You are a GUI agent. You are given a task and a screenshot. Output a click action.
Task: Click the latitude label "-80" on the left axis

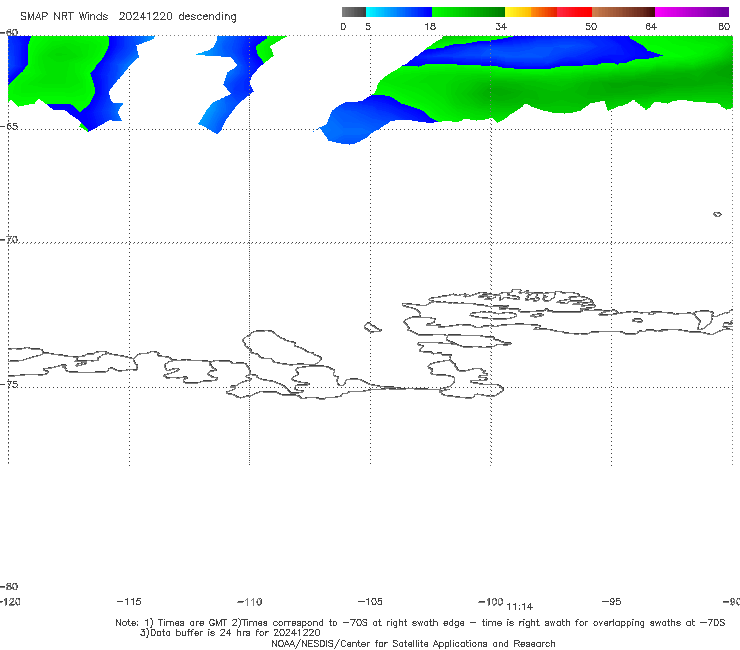(9, 586)
